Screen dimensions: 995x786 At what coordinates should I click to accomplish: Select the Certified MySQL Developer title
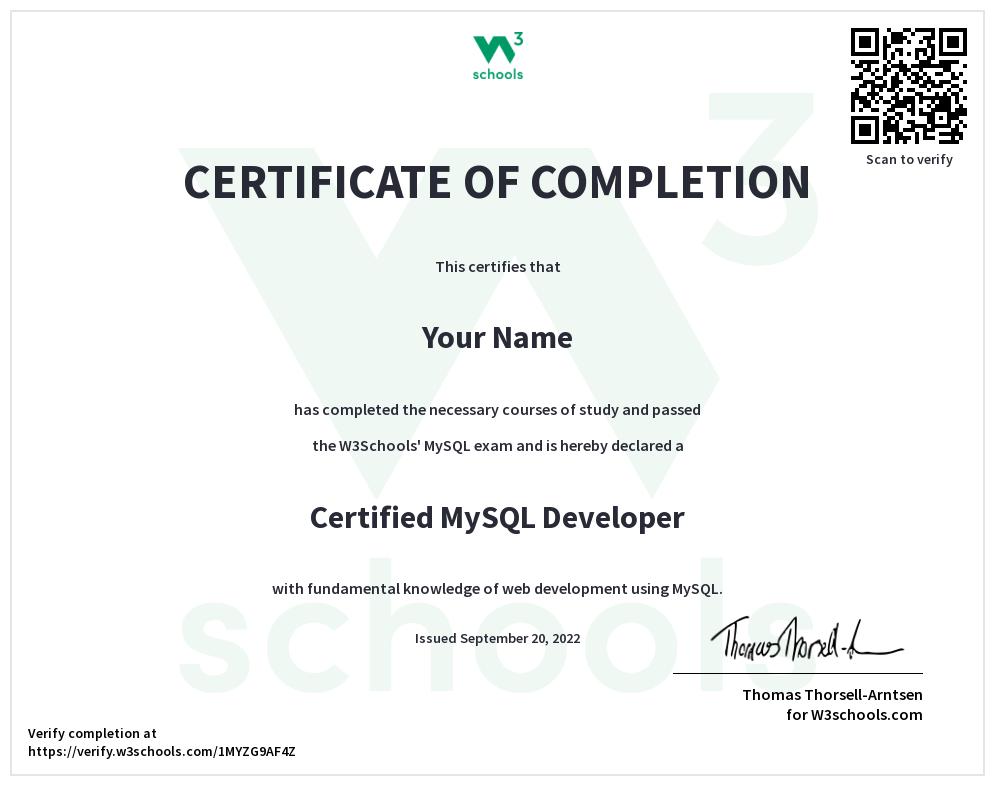coord(497,517)
